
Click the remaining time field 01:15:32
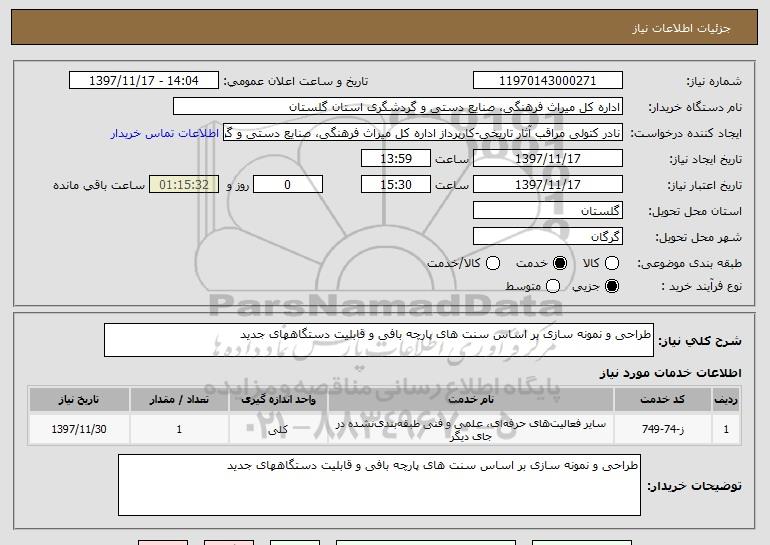pyautogui.click(x=184, y=185)
